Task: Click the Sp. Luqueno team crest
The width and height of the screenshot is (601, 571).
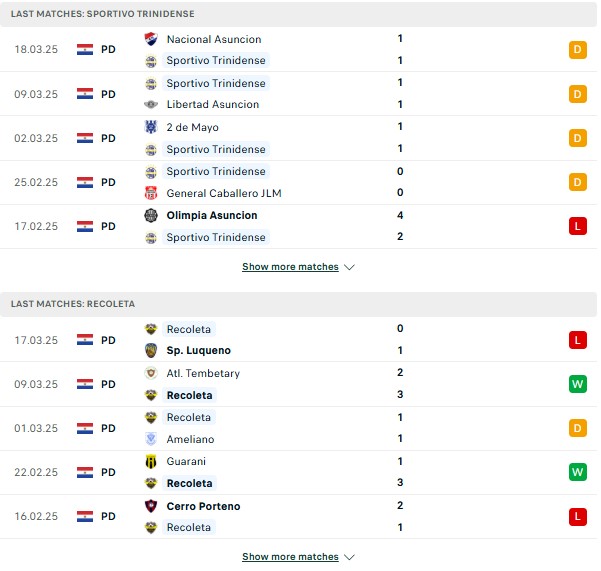Action: tap(151, 350)
